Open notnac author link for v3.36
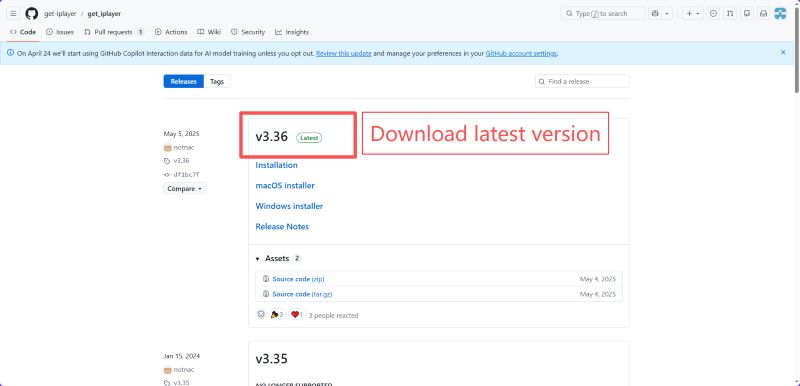The image size is (800, 386). (184, 147)
